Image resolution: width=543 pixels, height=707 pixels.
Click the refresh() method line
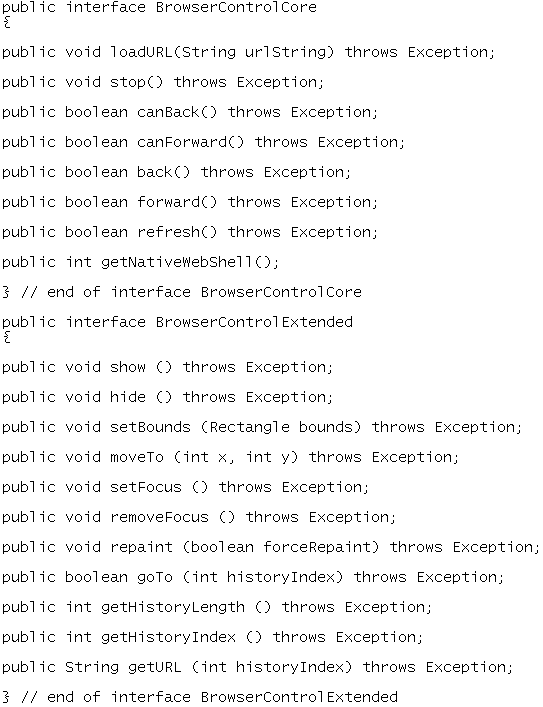[x=190, y=232]
